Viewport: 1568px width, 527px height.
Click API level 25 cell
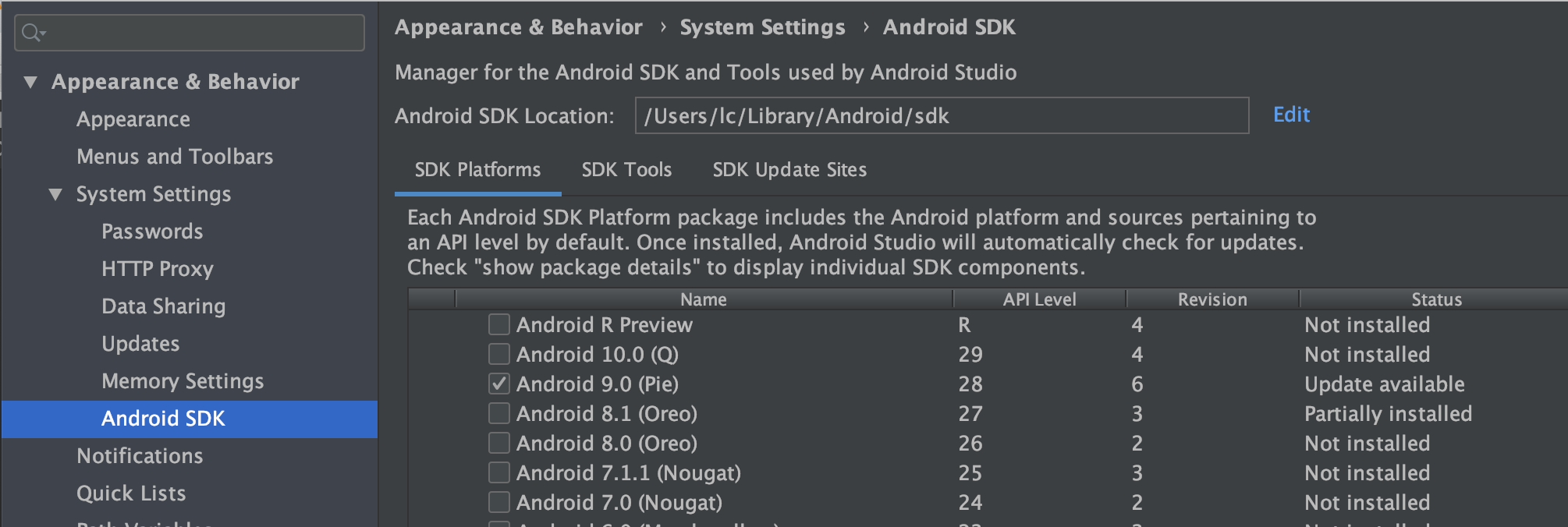pyautogui.click(x=970, y=473)
